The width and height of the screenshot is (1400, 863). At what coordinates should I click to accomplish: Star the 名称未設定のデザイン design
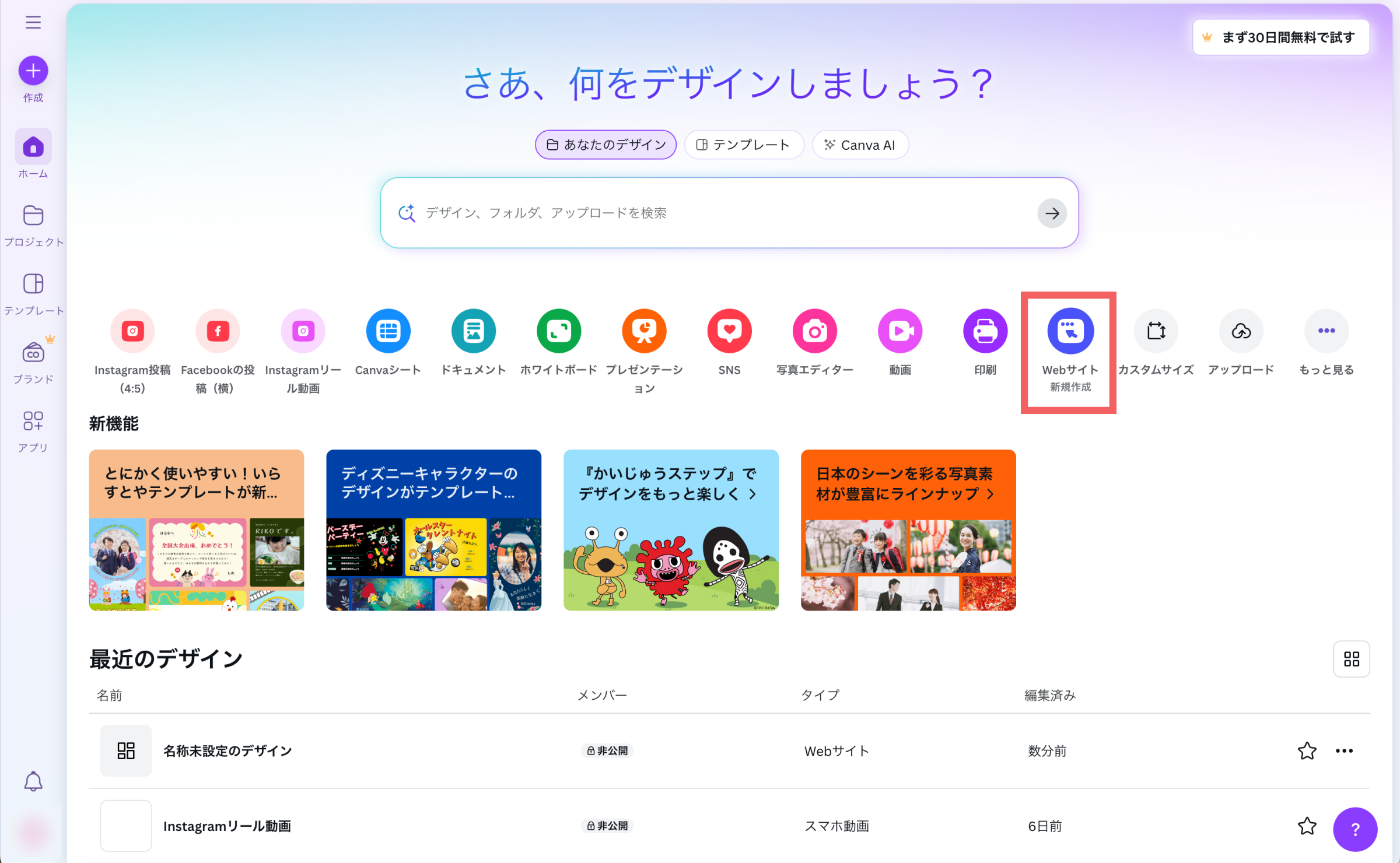click(x=1307, y=750)
